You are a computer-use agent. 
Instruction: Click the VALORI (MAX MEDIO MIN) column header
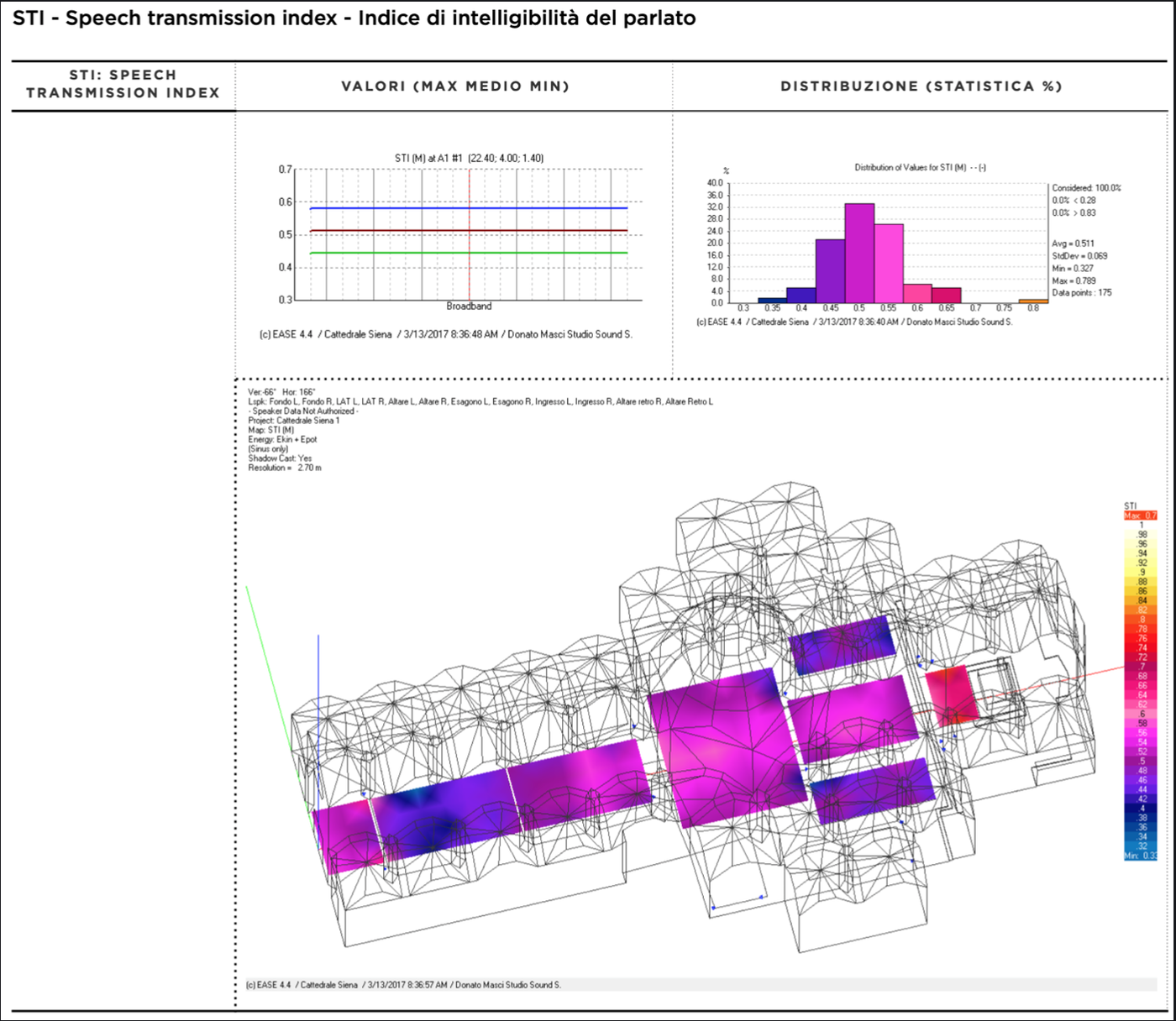454,86
